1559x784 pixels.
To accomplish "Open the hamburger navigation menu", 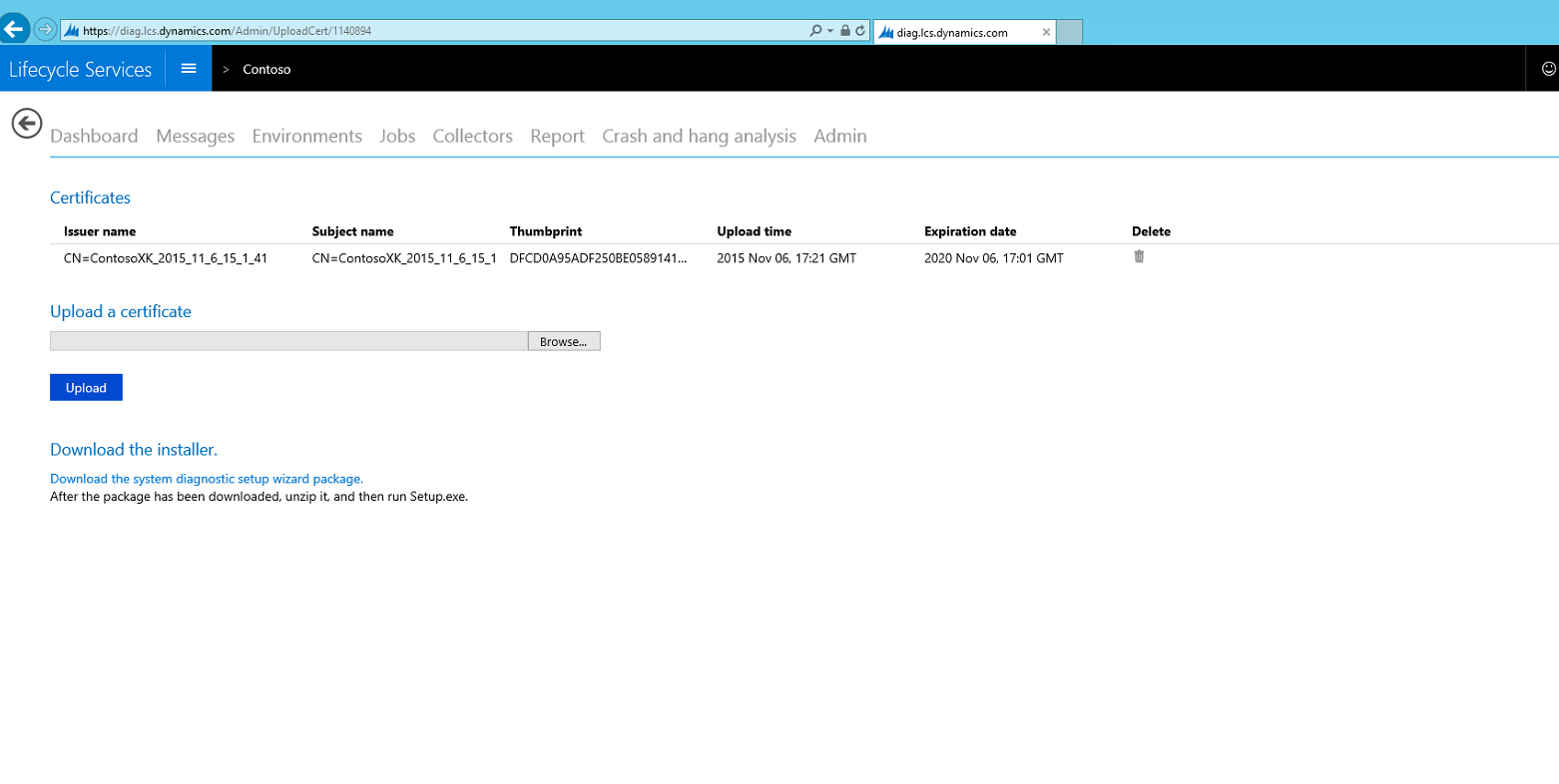I will pyautogui.click(x=189, y=69).
